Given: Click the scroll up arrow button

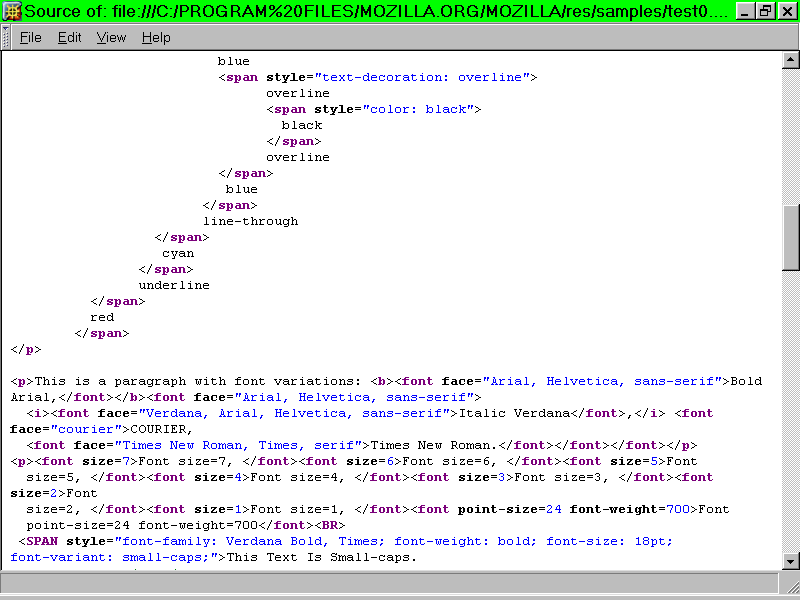Looking at the screenshot, I should click(790, 61).
